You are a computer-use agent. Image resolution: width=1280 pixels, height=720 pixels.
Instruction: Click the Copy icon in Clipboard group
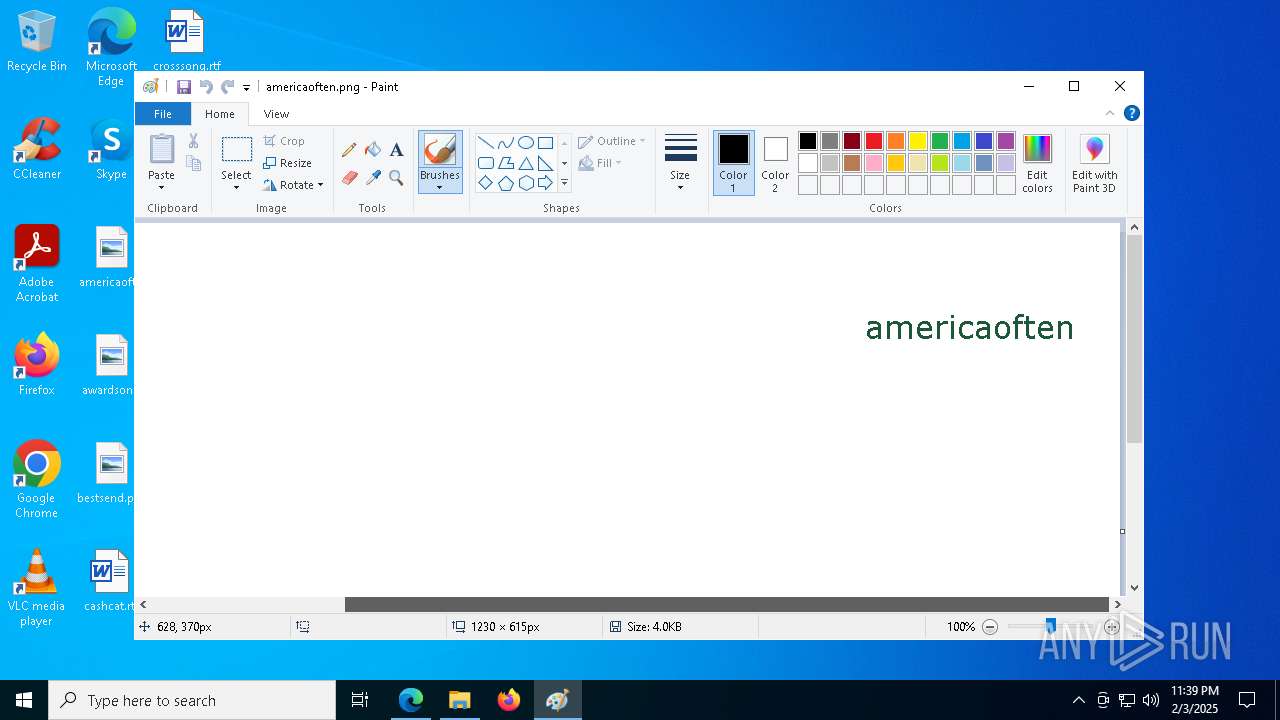click(x=194, y=163)
